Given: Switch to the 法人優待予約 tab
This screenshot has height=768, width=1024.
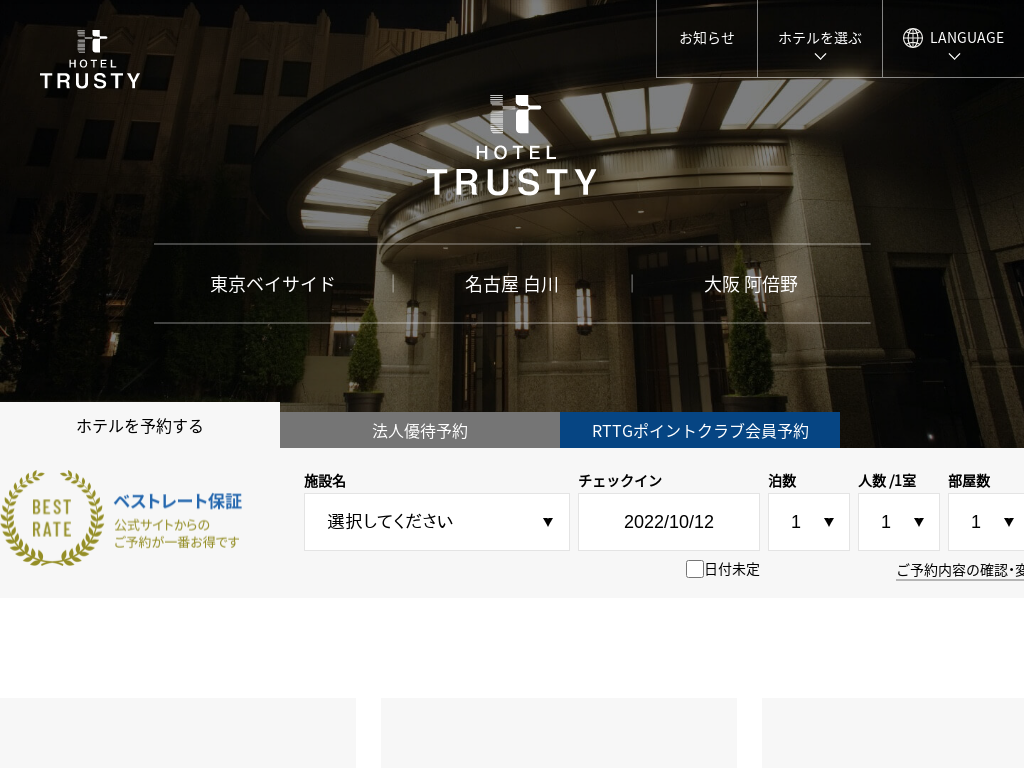Looking at the screenshot, I should point(420,431).
